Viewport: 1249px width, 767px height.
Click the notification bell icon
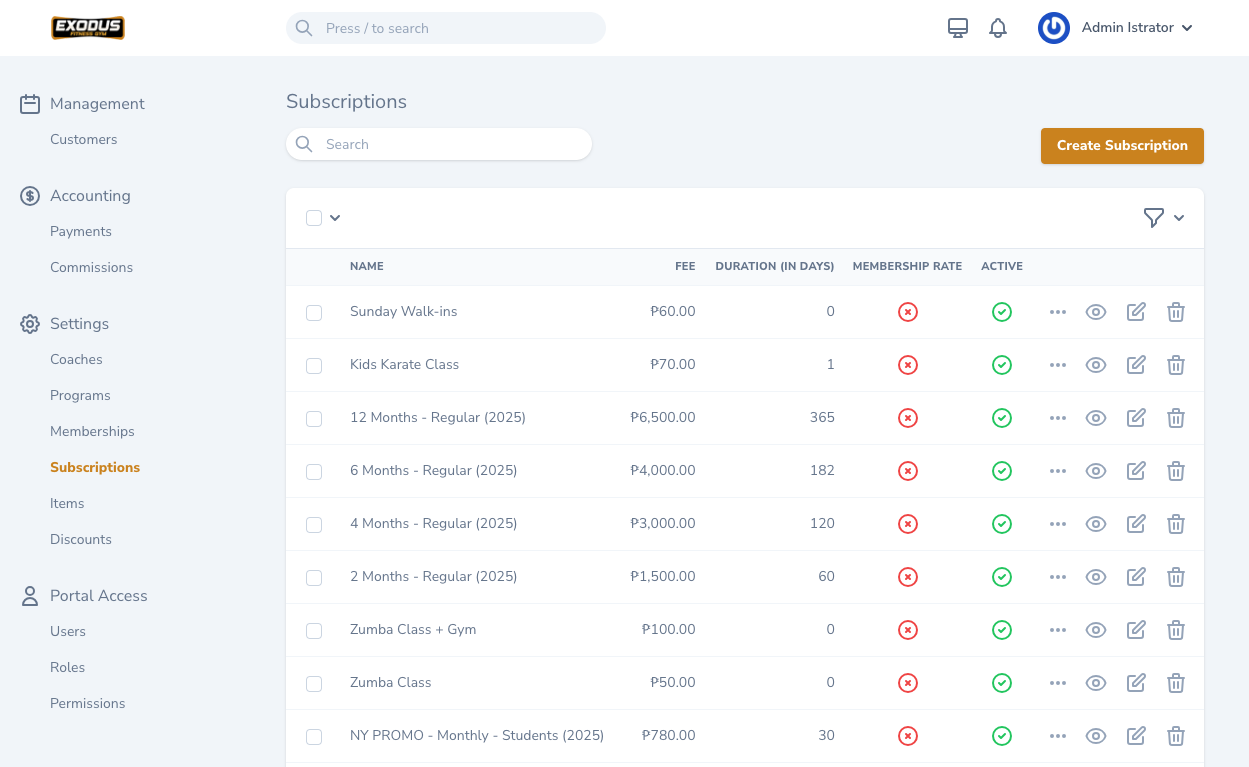tap(997, 28)
